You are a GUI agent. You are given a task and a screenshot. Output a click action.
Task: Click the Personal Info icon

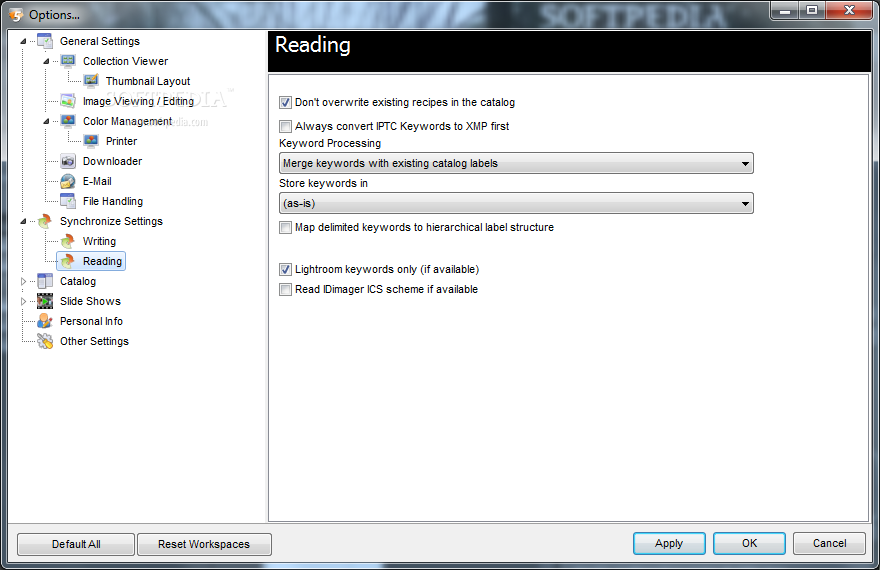(44, 321)
